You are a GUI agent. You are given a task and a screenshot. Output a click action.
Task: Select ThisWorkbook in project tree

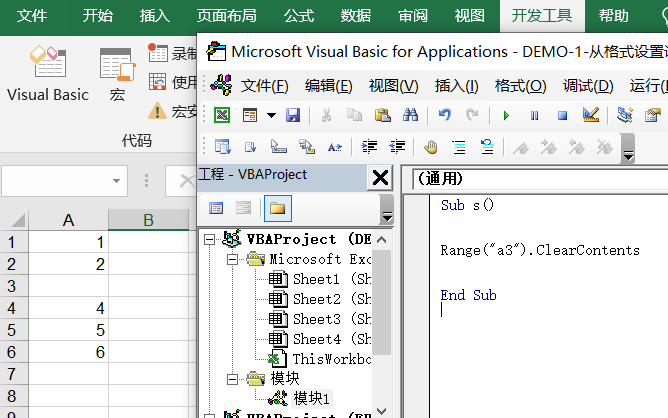coord(320,359)
